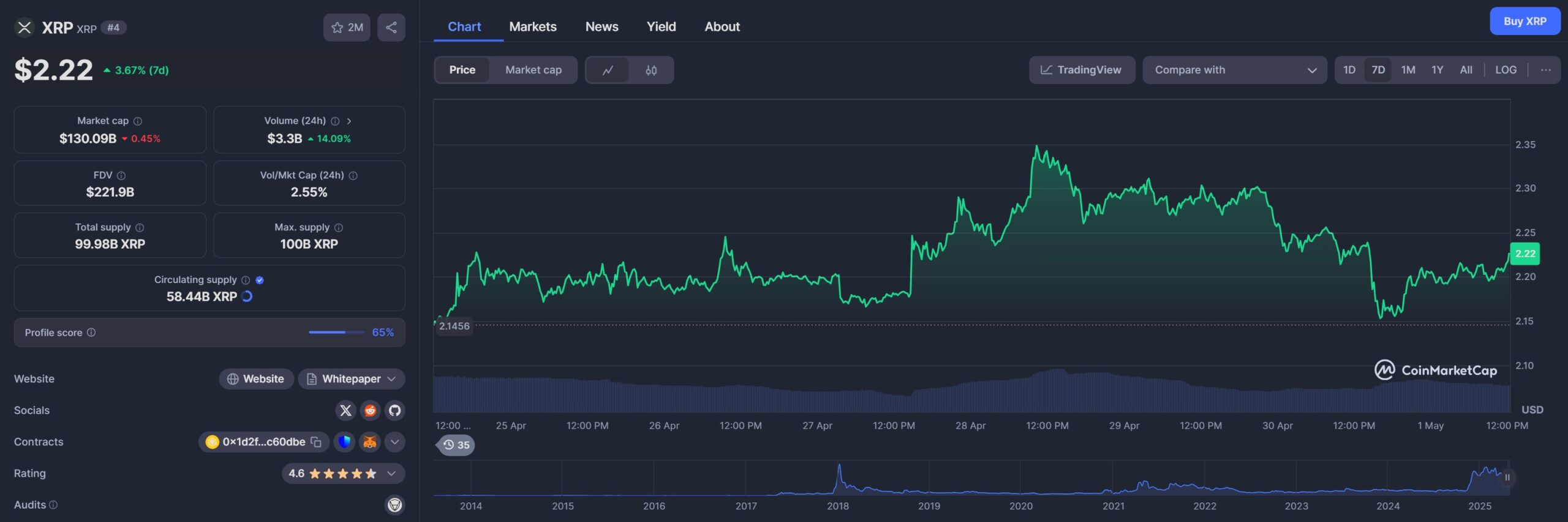This screenshot has height=522, width=1568.
Task: Open Total supply info icon
Action: tap(140, 228)
